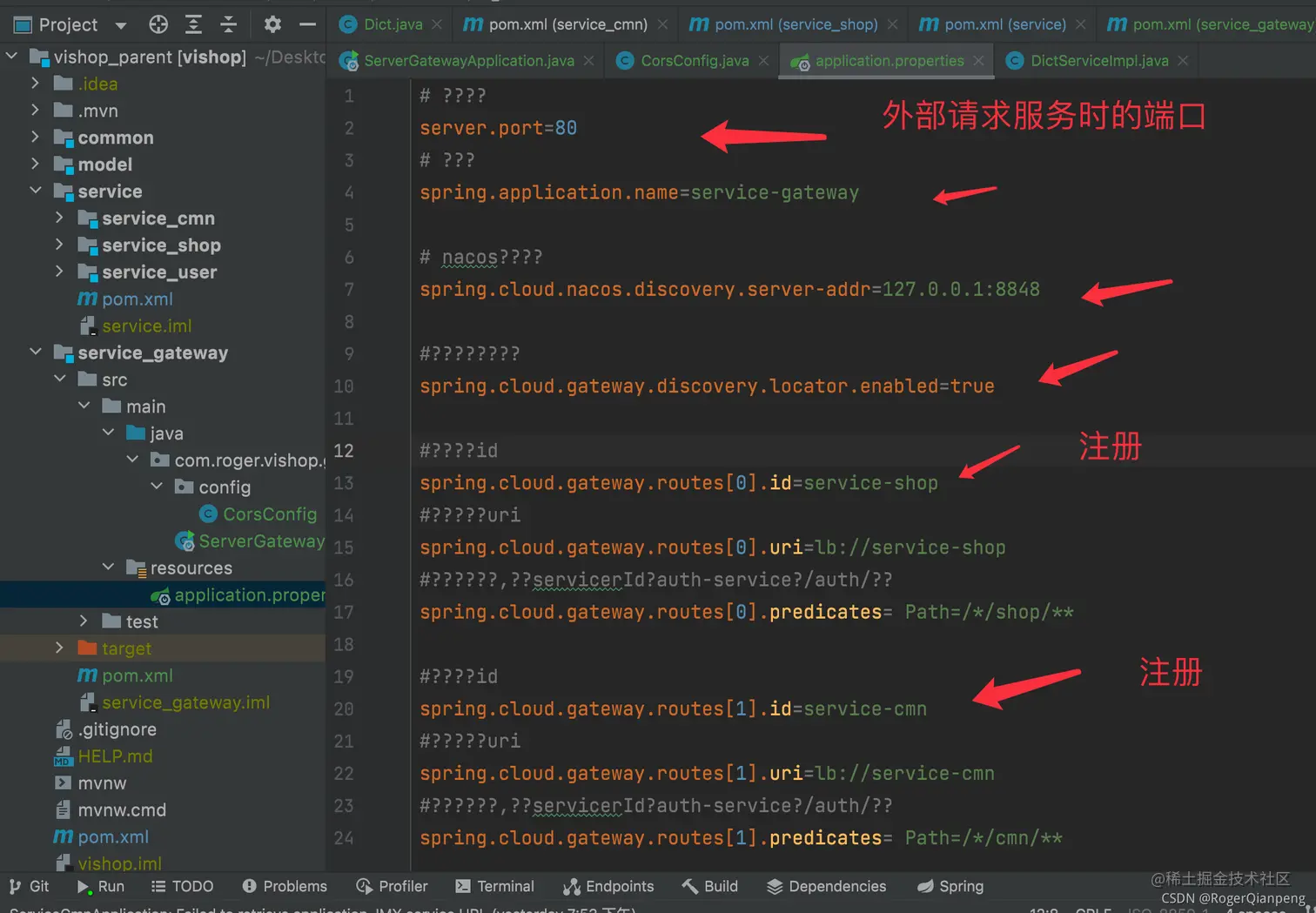The height and width of the screenshot is (913, 1316).
Task: Select service.iml file
Action: click(x=146, y=326)
